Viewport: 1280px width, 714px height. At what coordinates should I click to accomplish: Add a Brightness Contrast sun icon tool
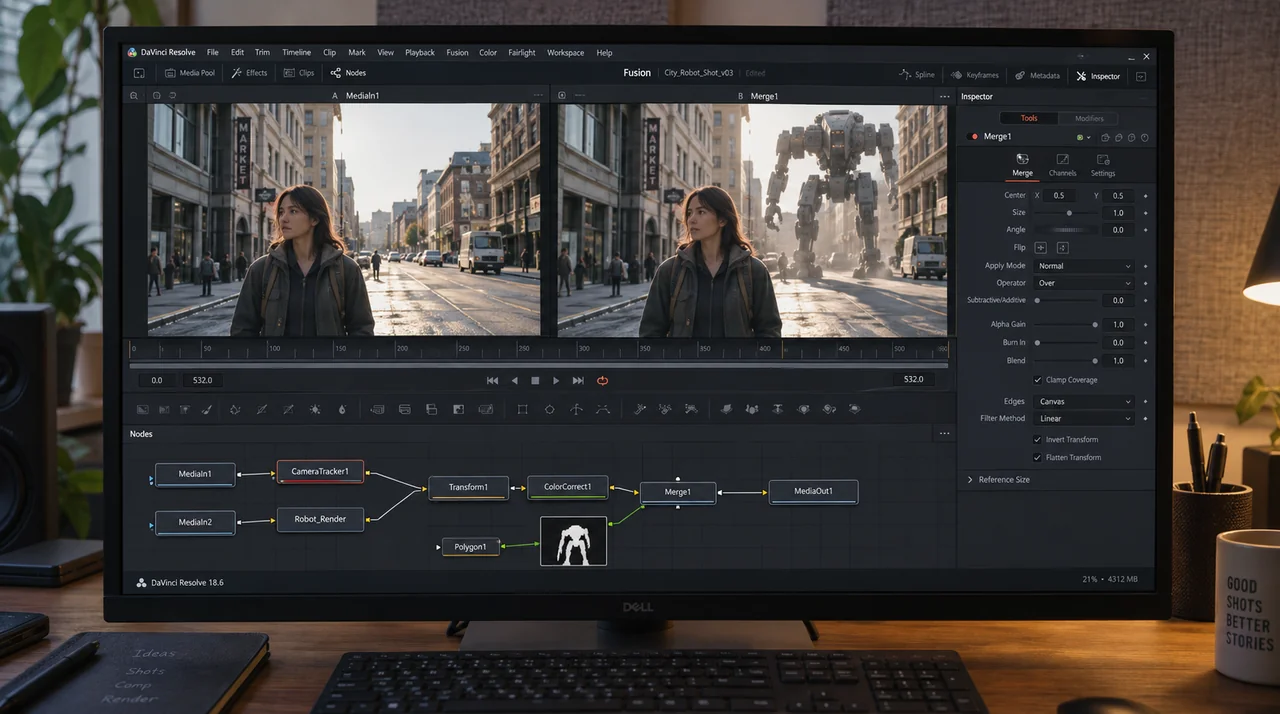pos(315,409)
